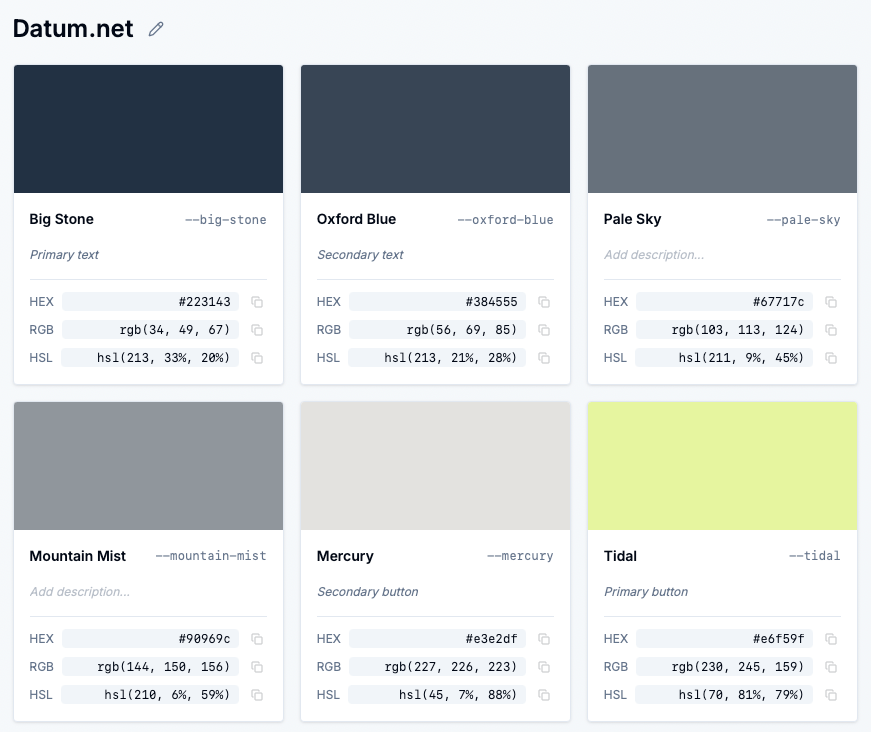Image resolution: width=871 pixels, height=732 pixels.
Task: Edit the 'Secondary text' description
Action: (x=361, y=255)
